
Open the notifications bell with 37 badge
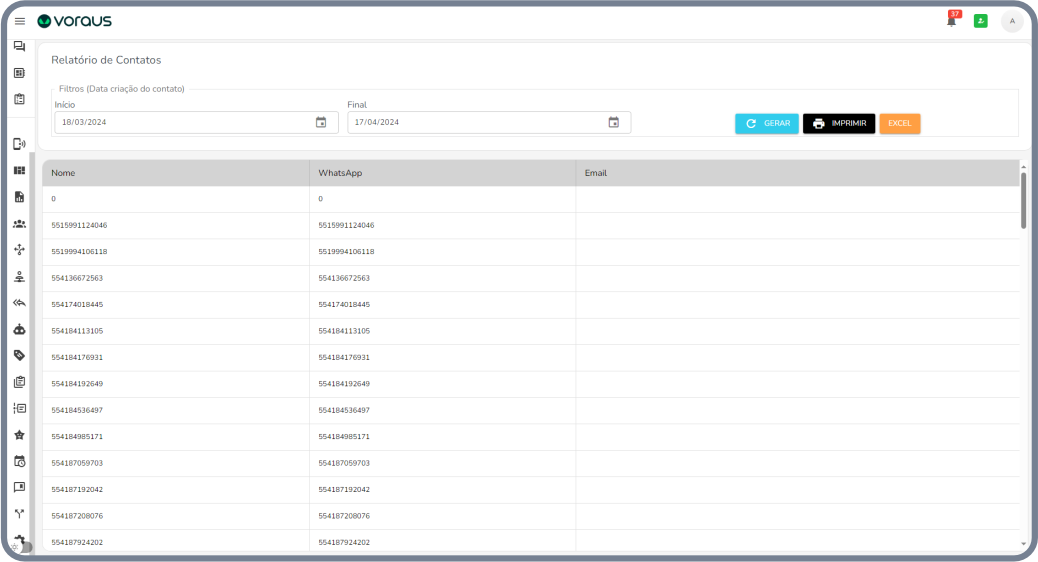coord(952,21)
